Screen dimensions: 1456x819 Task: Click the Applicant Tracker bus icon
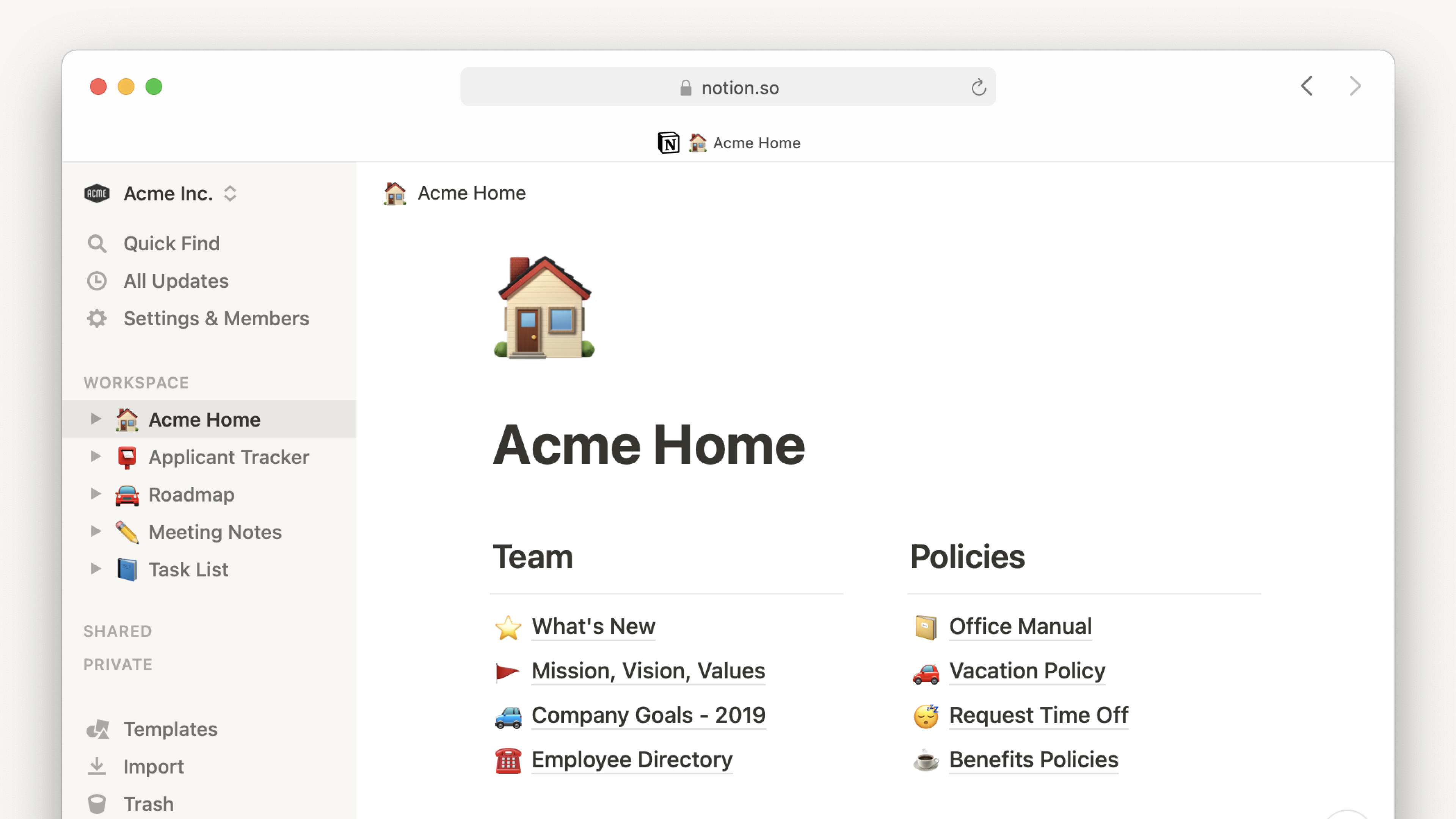[x=127, y=457]
